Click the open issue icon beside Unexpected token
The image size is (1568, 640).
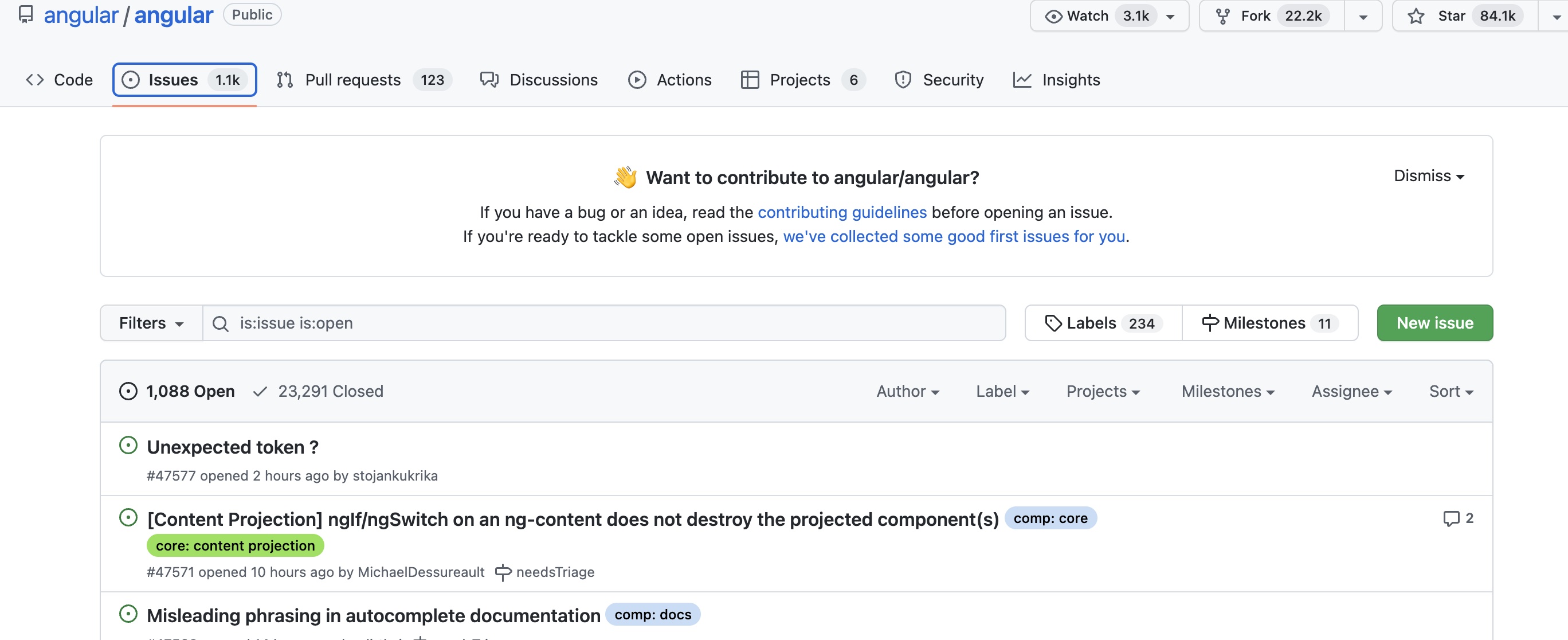pyautogui.click(x=128, y=446)
